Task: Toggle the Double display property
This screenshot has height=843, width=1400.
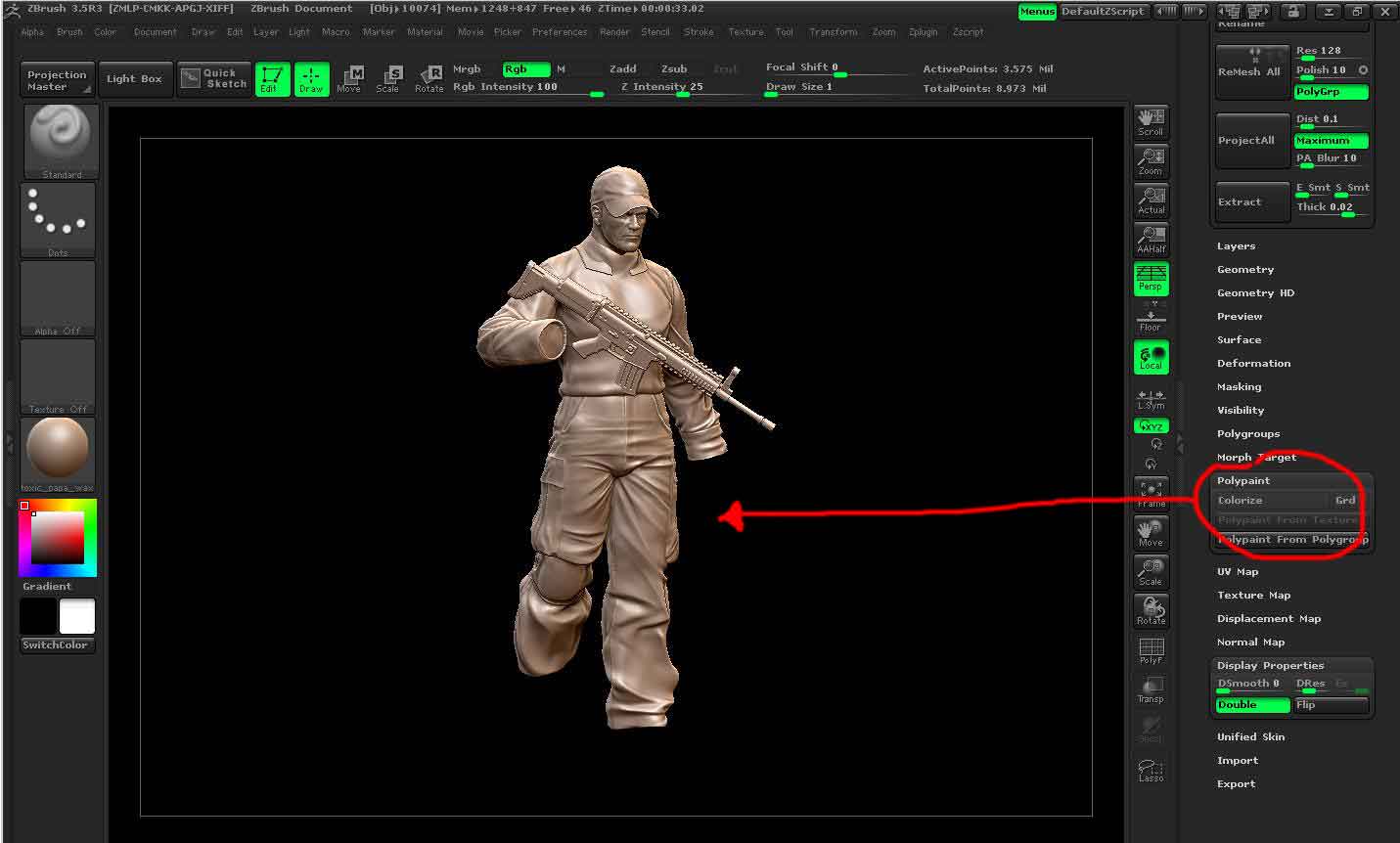Action: click(1252, 705)
